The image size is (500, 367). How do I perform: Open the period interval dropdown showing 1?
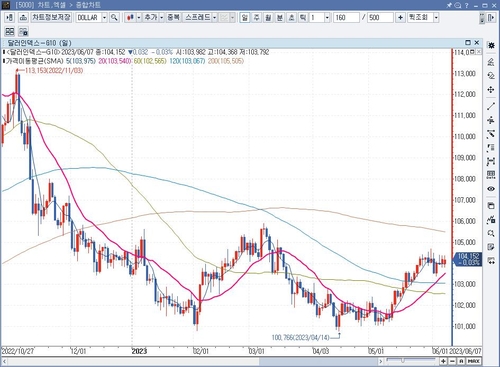[327, 18]
